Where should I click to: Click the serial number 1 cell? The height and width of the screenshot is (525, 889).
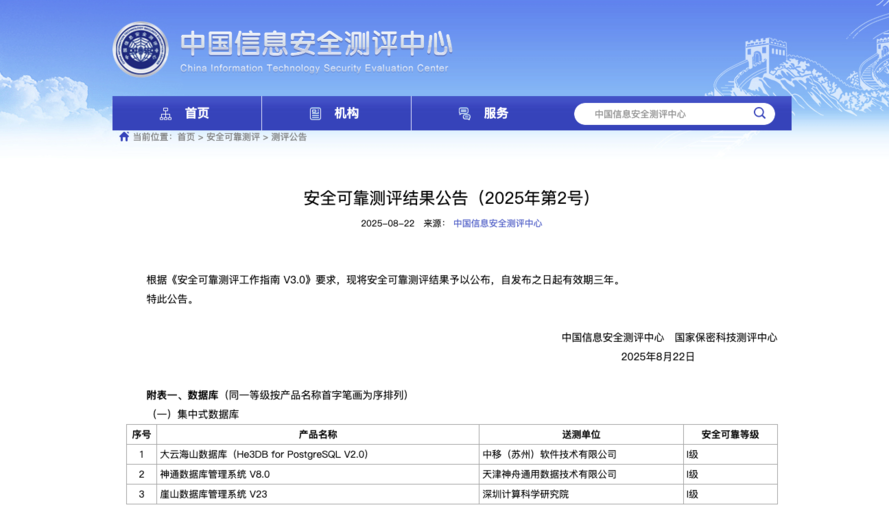pos(141,454)
